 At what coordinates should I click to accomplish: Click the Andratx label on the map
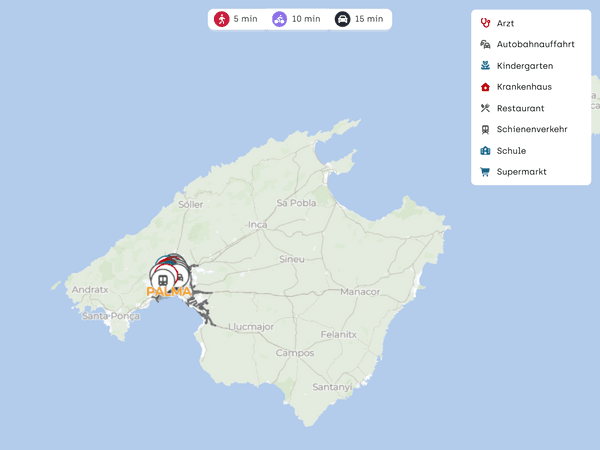[89, 290]
